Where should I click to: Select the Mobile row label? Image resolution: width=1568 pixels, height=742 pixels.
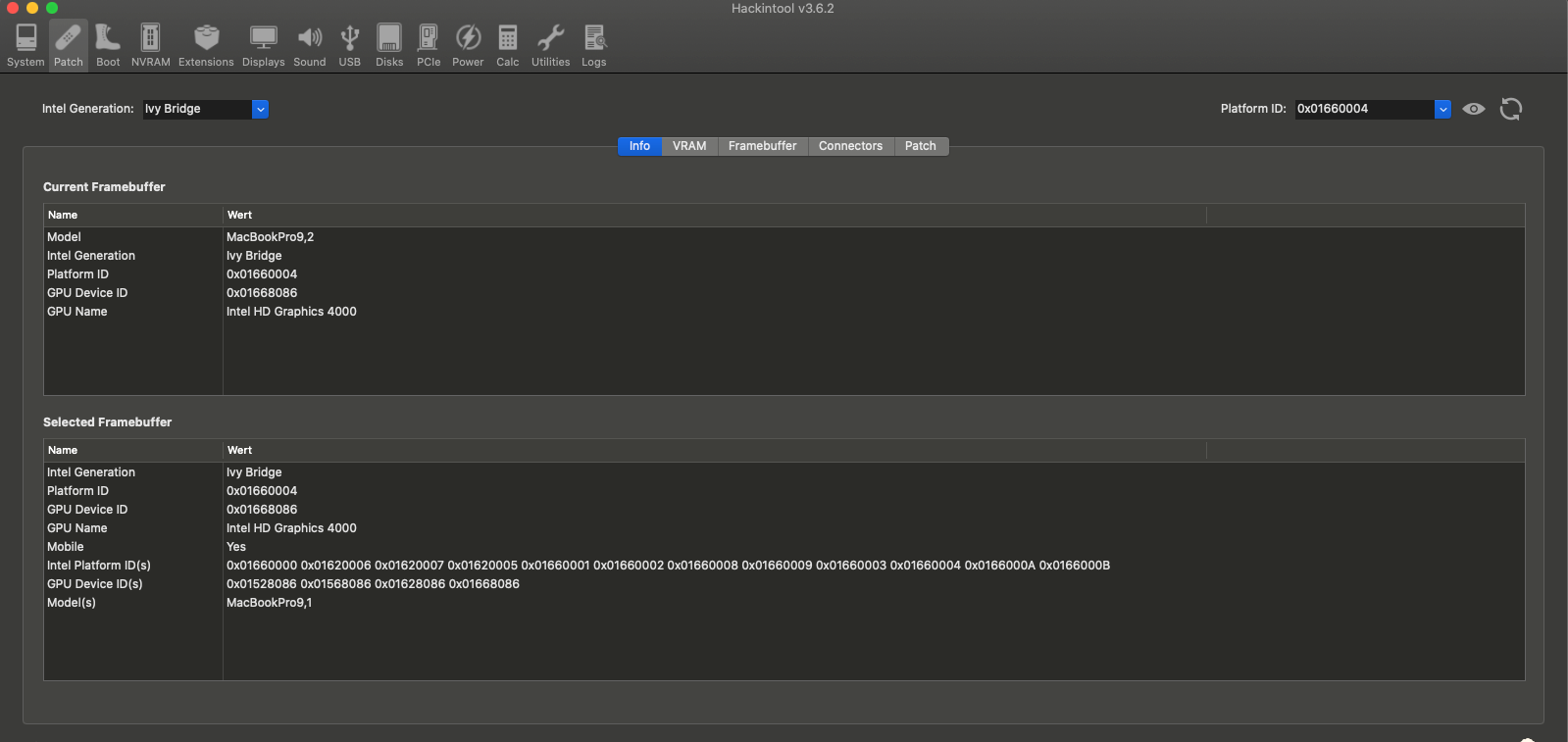pos(66,547)
